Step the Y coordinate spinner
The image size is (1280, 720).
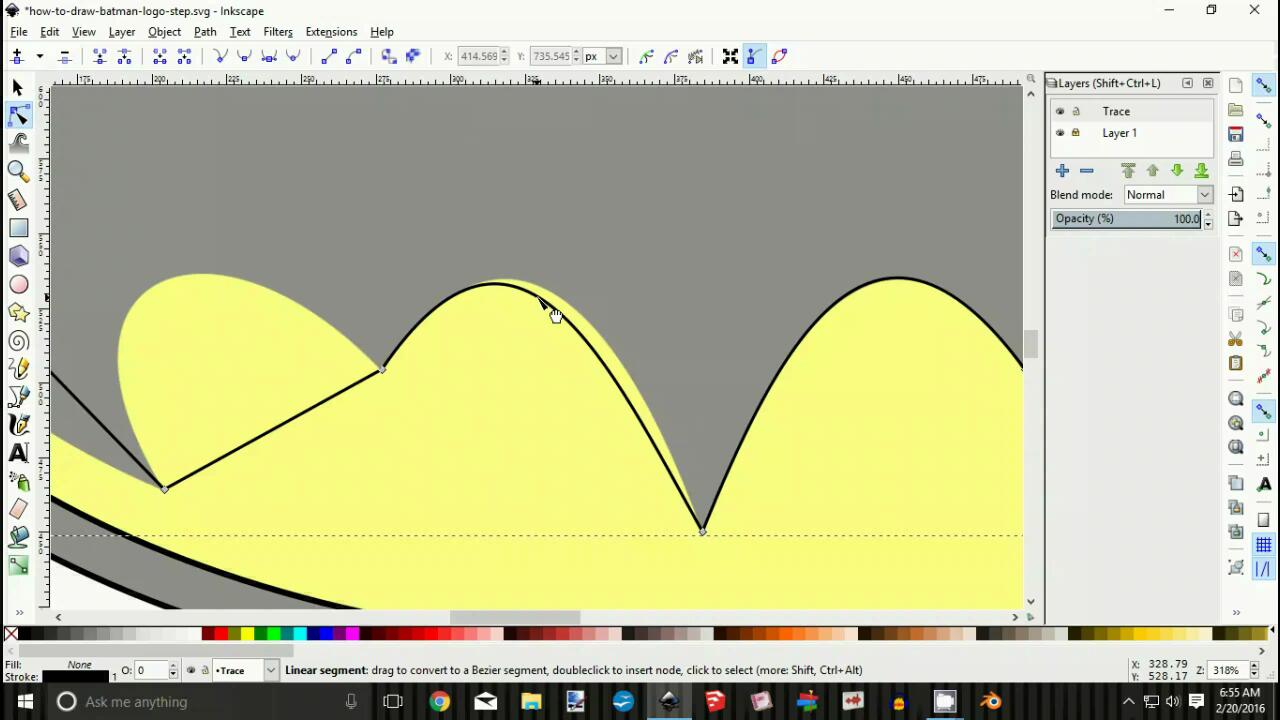pyautogui.click(x=576, y=56)
